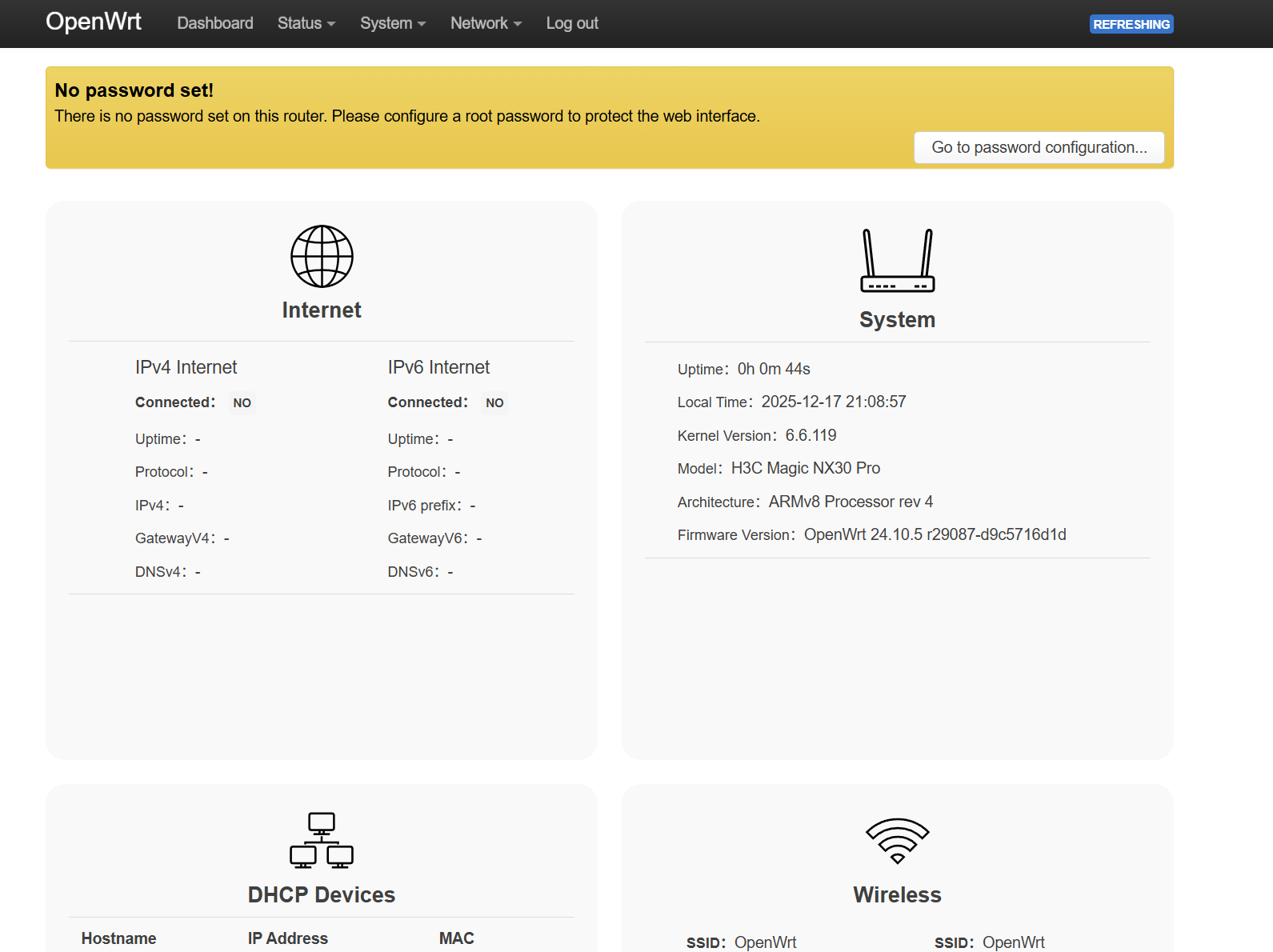
Task: Click the Firmware Version value text
Action: point(935,534)
